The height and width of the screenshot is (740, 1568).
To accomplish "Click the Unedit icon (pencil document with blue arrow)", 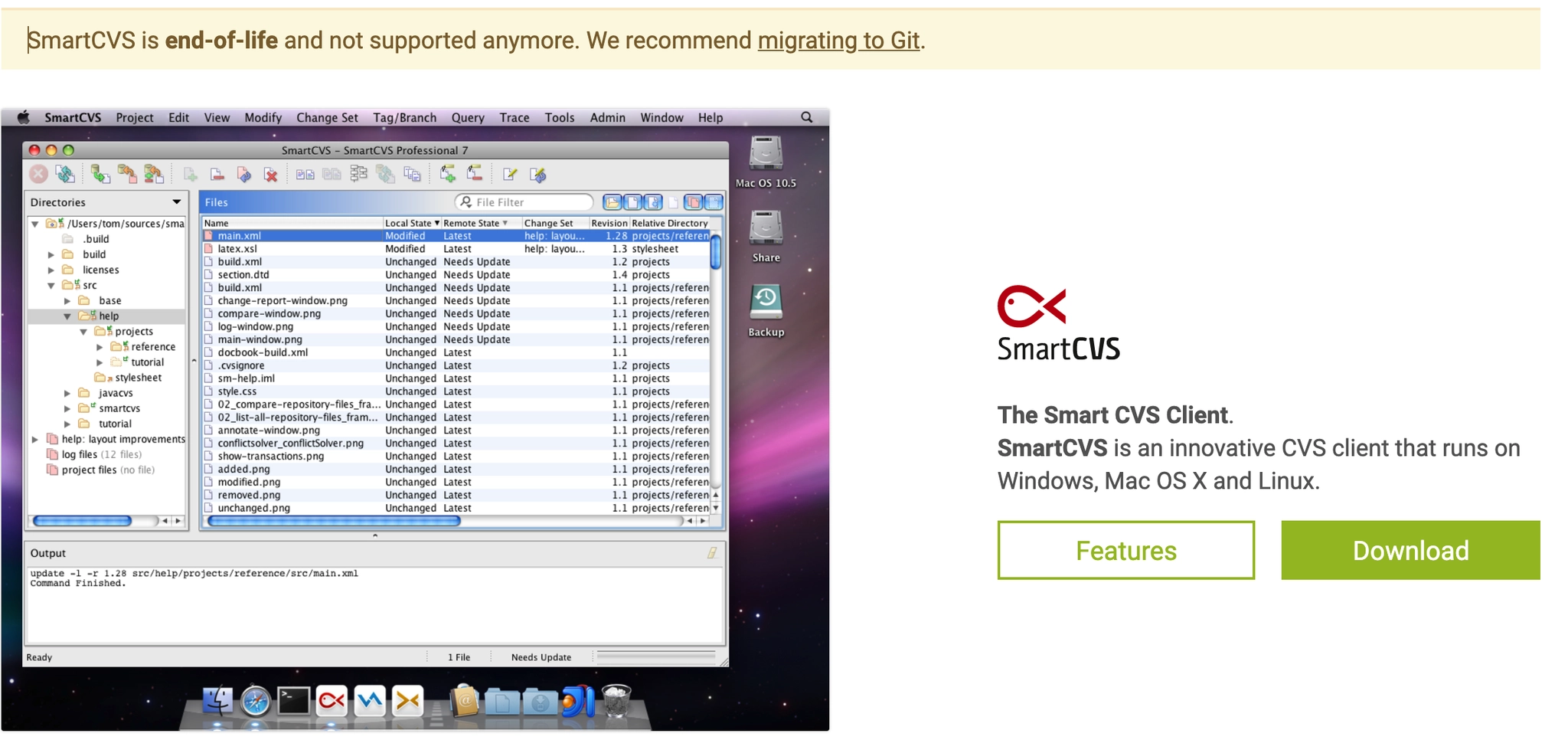I will pos(538,175).
